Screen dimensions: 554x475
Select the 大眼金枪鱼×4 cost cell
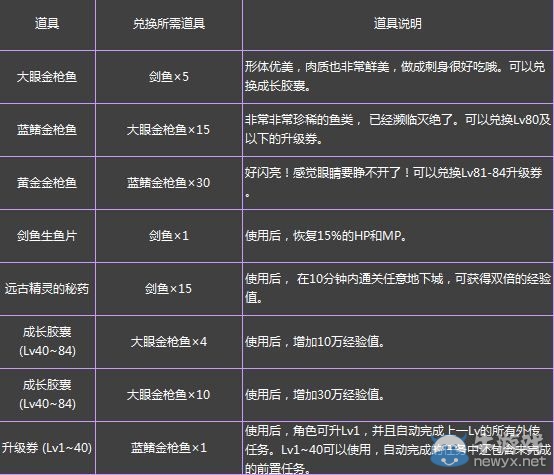169,342
